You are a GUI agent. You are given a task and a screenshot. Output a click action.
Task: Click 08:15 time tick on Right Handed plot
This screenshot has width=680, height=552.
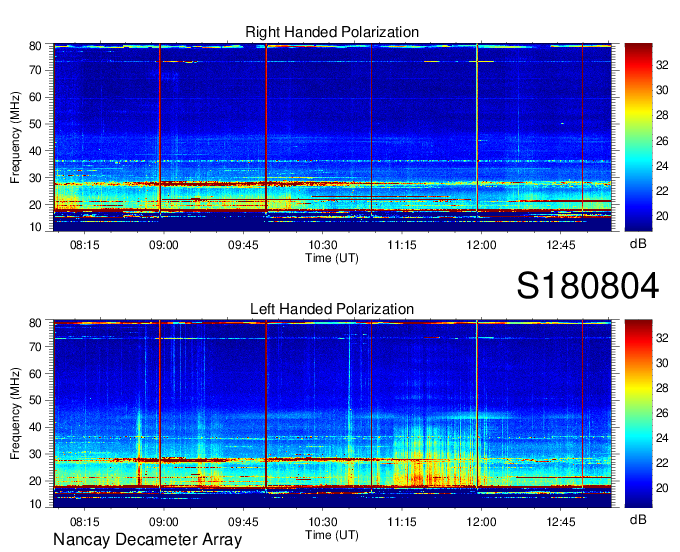pos(85,245)
